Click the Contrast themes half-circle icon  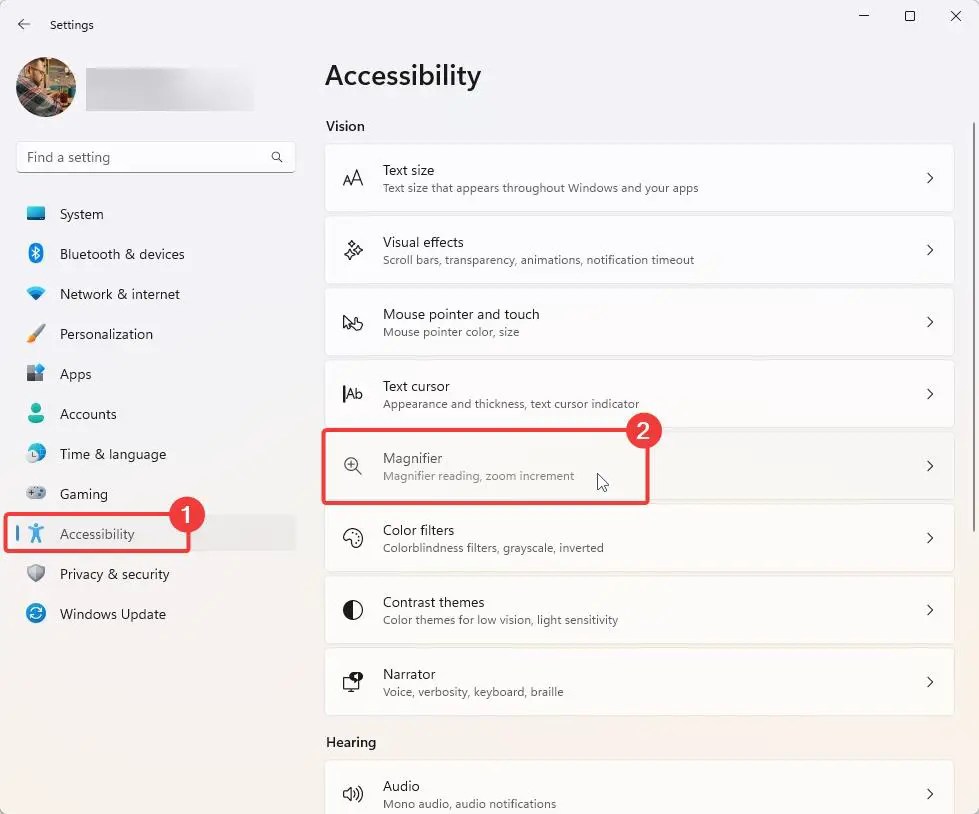(x=353, y=610)
